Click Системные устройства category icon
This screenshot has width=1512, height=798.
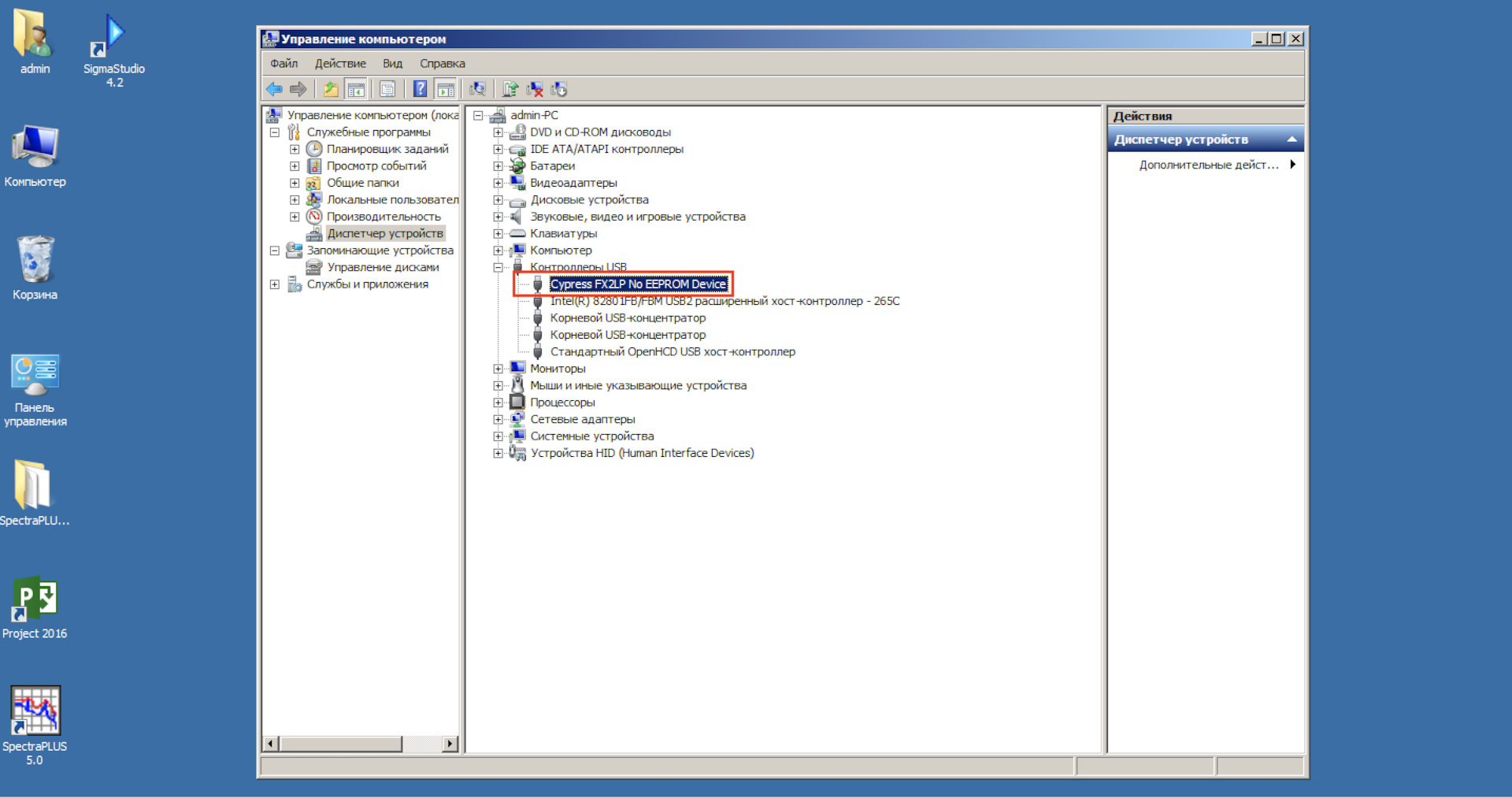[x=517, y=436]
